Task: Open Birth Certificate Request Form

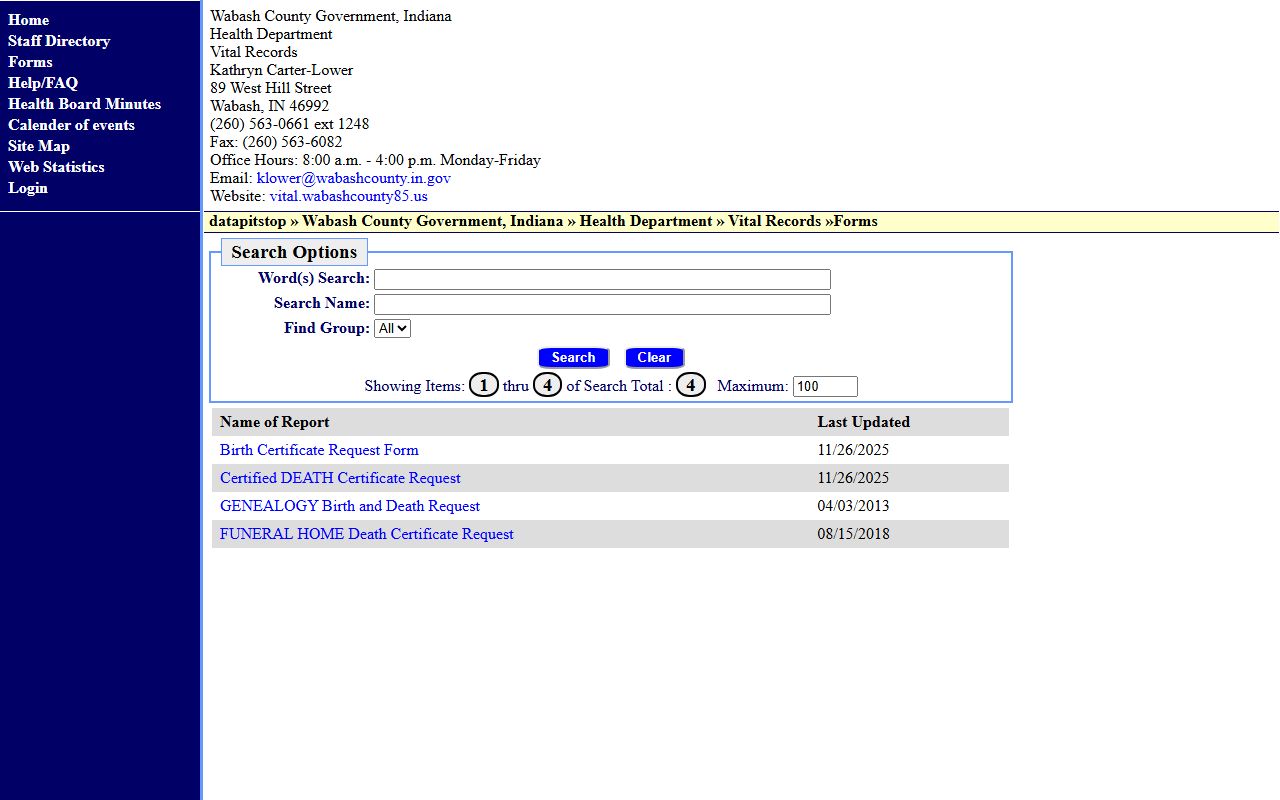Action: click(x=319, y=450)
